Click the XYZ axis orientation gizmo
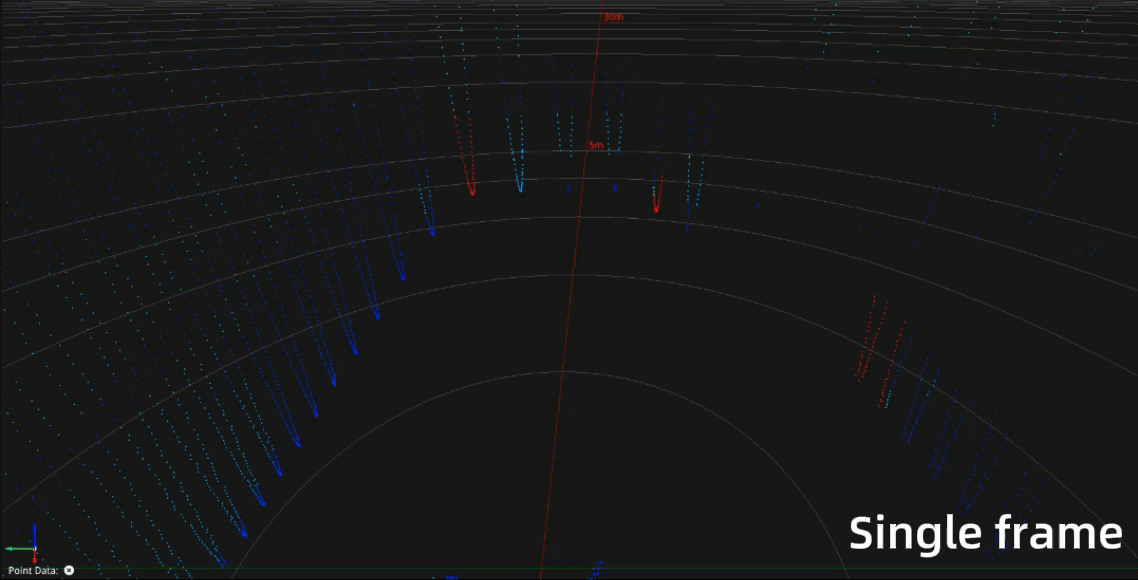This screenshot has height=580, width=1138. click(x=22, y=544)
